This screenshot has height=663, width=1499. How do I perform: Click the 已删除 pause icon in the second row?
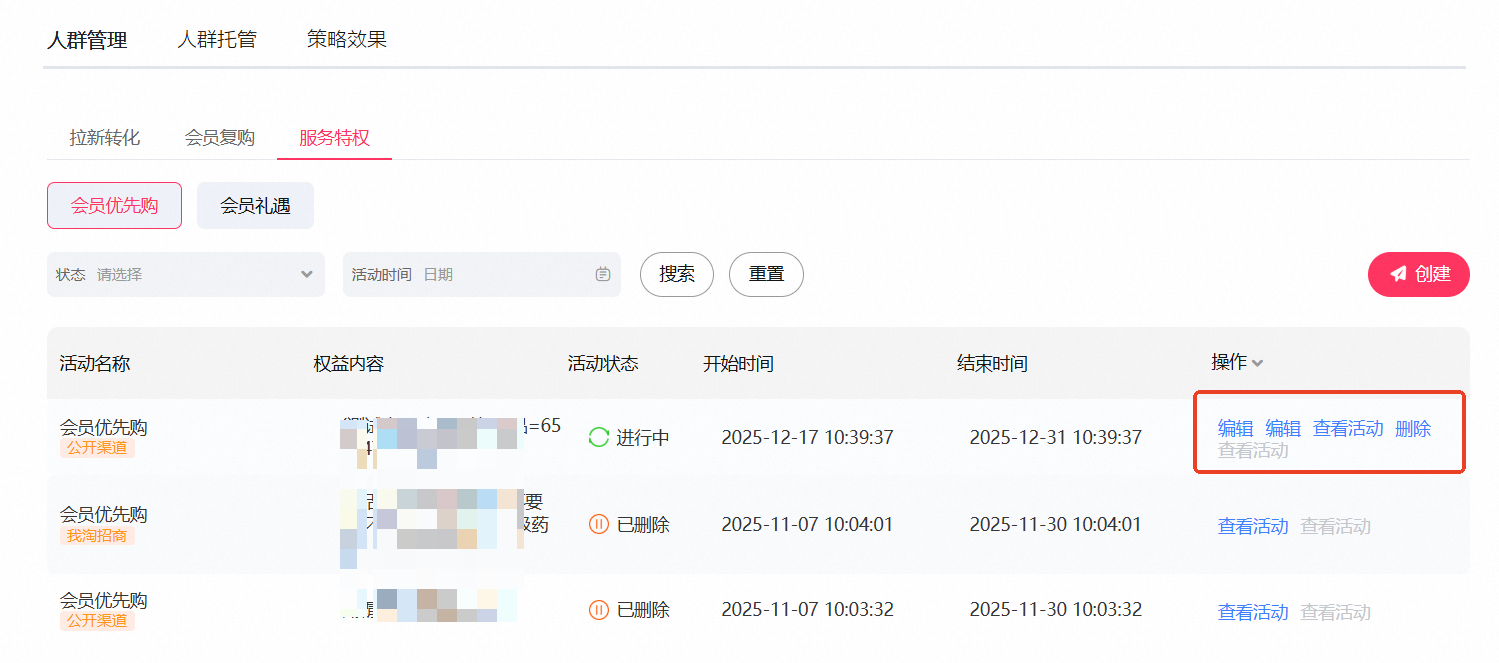click(x=598, y=524)
